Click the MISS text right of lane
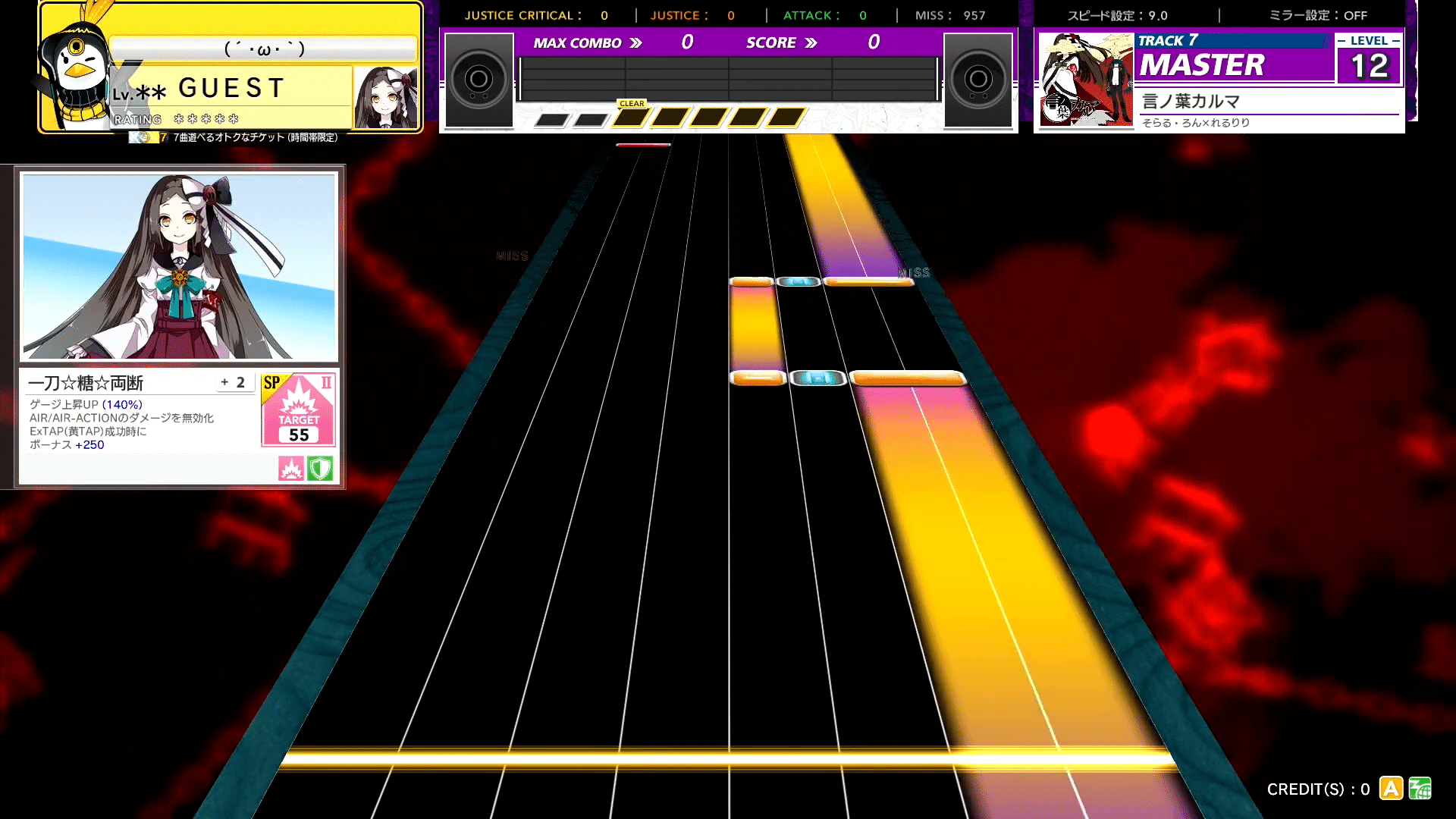This screenshot has width=1456, height=819. pyautogui.click(x=914, y=272)
